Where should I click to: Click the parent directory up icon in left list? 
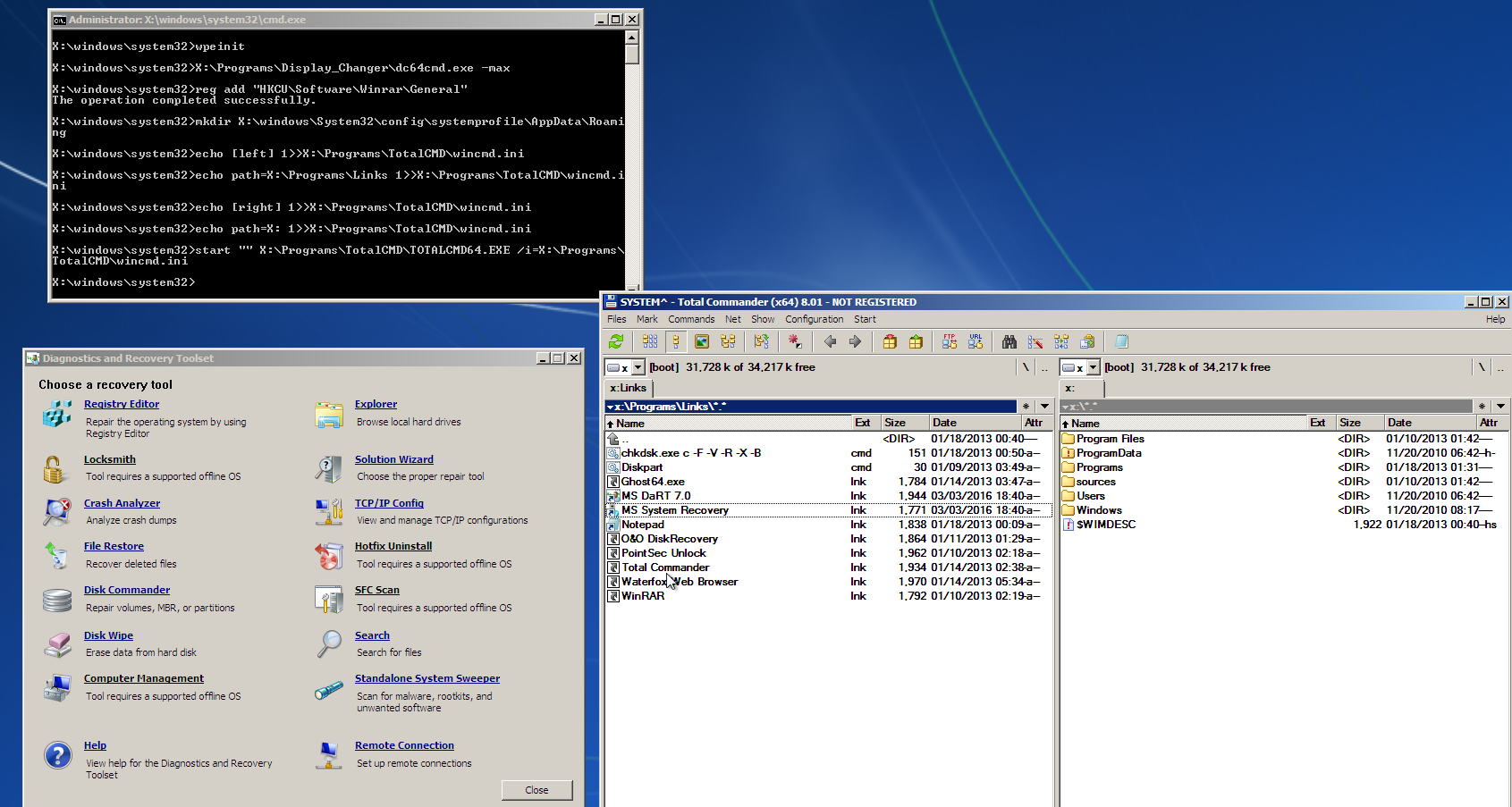tap(613, 439)
